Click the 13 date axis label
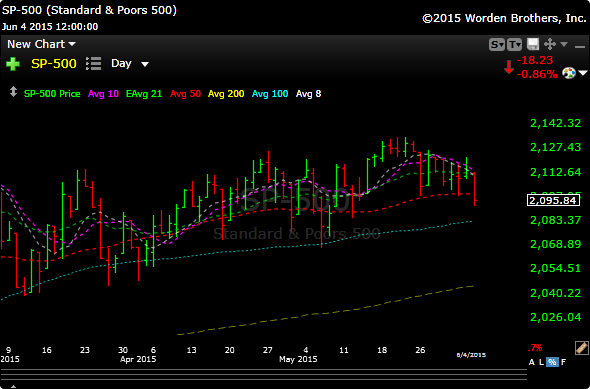The image size is (590, 389). [x=192, y=350]
